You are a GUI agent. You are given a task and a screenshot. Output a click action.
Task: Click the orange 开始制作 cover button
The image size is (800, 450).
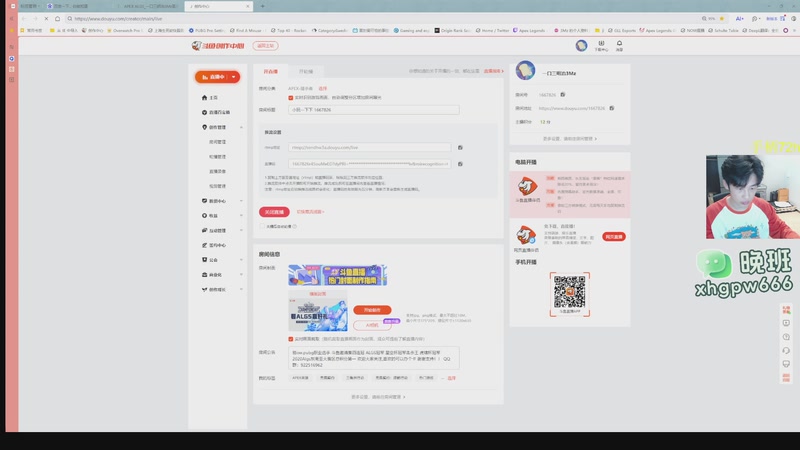tap(372, 310)
